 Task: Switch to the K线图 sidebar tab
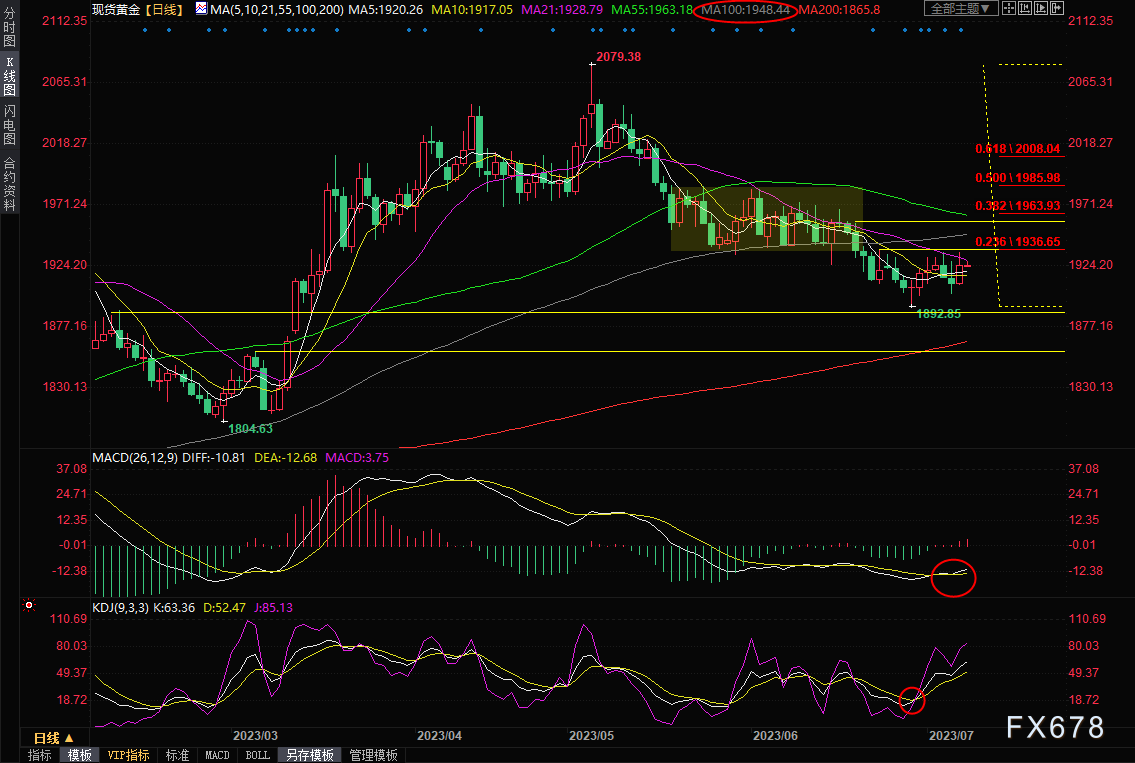coord(9,77)
